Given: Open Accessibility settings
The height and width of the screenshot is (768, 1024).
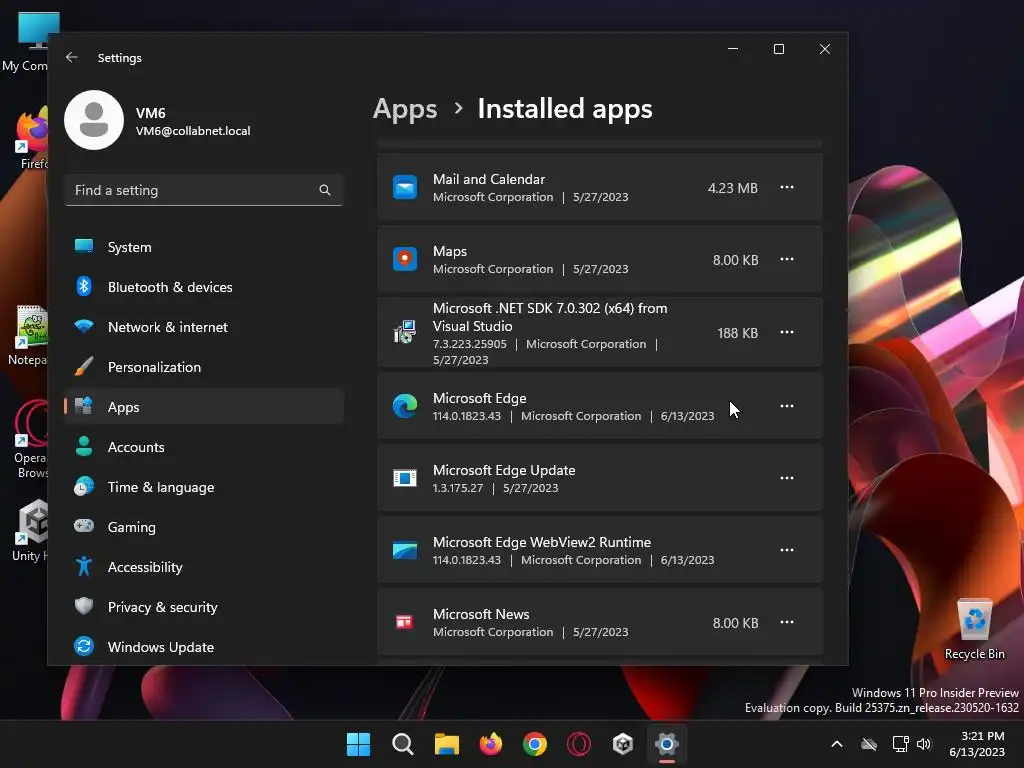Looking at the screenshot, I should click(x=204, y=567).
